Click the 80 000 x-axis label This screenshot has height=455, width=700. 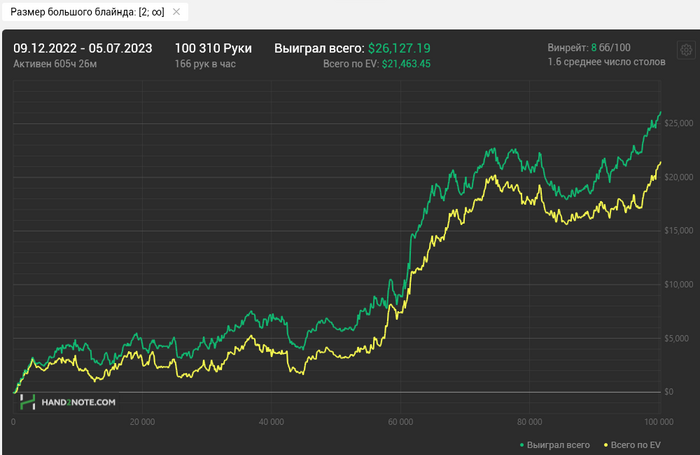pos(529,422)
